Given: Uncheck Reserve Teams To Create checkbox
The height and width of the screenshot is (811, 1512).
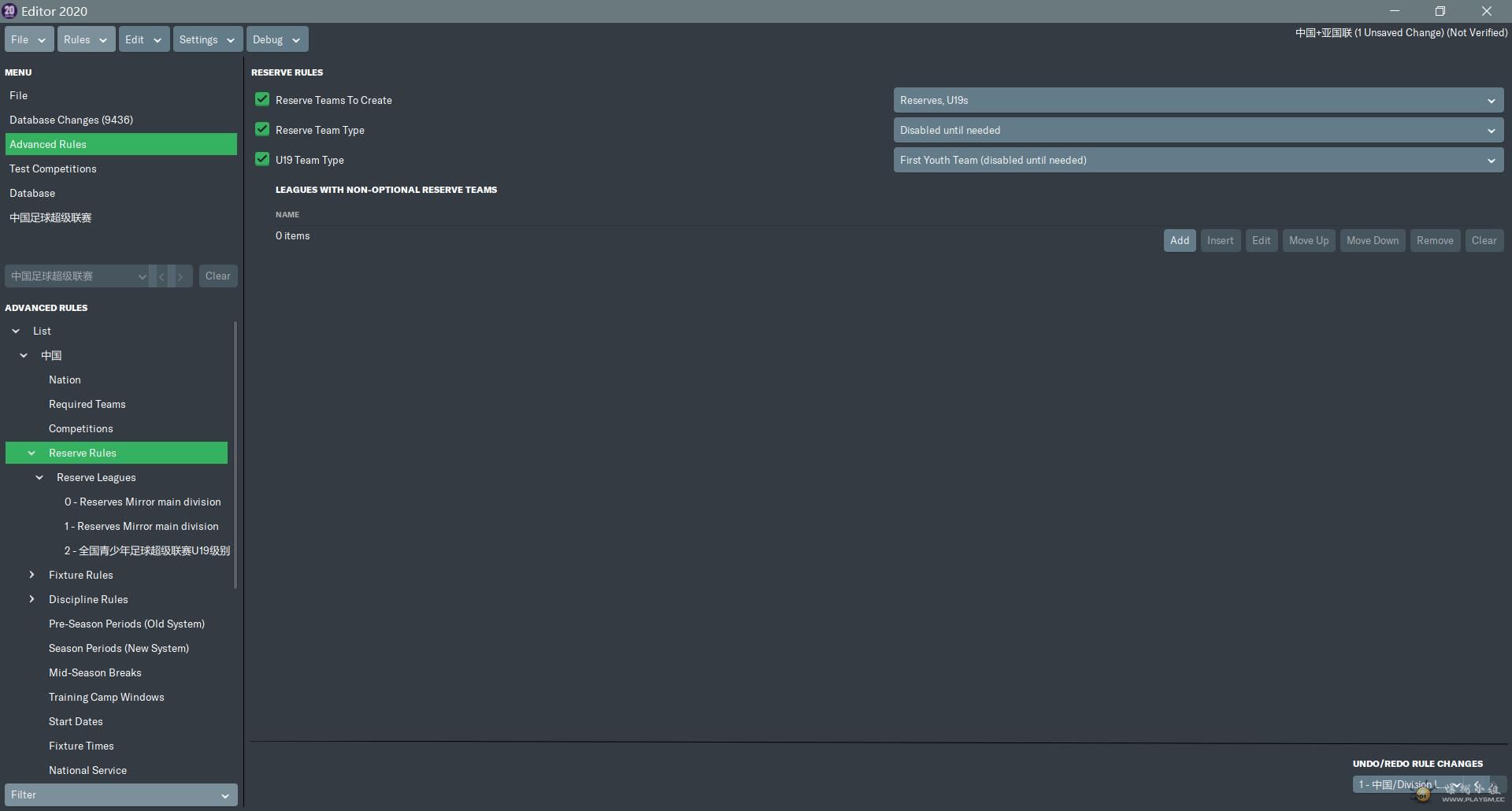Looking at the screenshot, I should [x=262, y=100].
